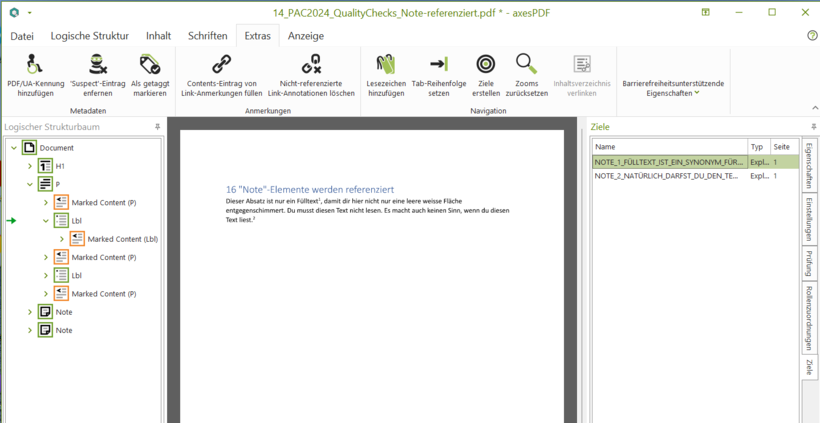The height and width of the screenshot is (423, 820).
Task: Open the Datei menu
Action: (22, 36)
